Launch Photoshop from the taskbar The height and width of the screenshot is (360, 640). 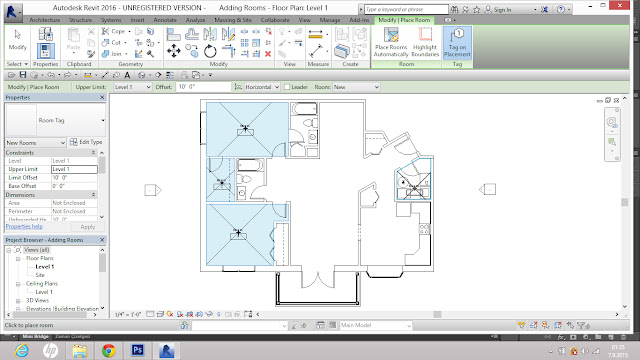pyautogui.click(x=137, y=350)
